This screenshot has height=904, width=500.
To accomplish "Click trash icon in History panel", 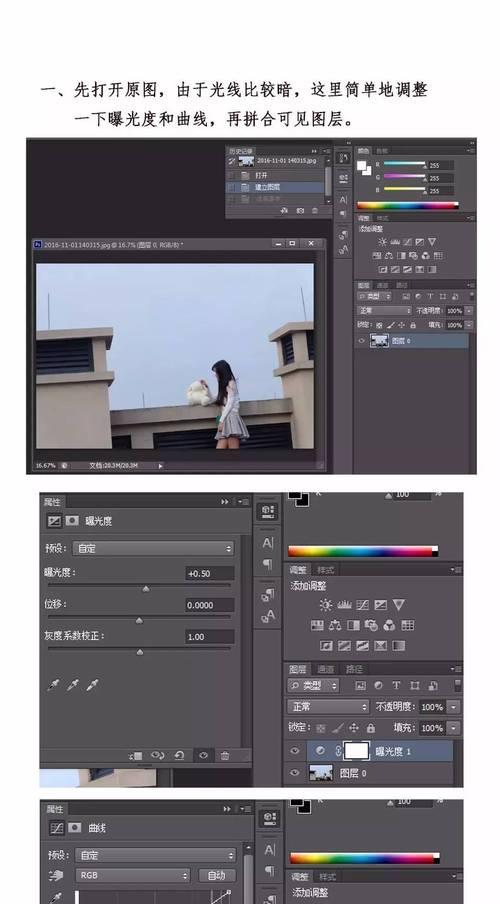I will pos(314,211).
